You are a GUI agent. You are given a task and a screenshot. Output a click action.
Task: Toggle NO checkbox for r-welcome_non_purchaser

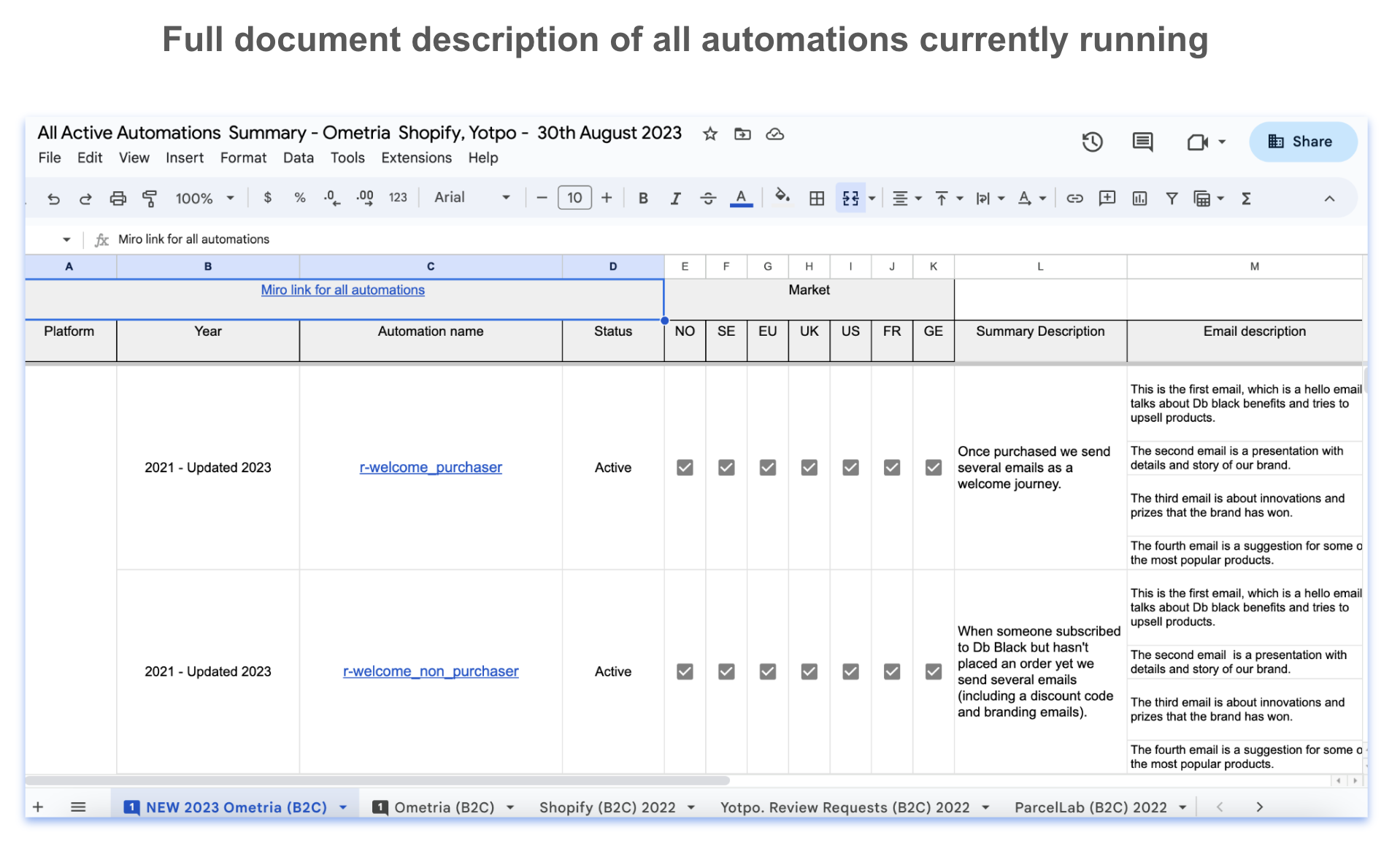[685, 672]
